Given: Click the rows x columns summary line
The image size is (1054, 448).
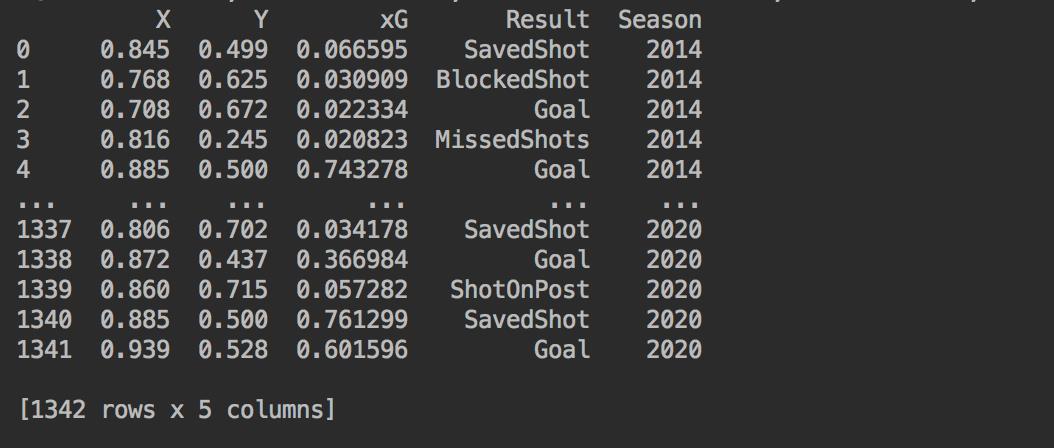Looking at the screenshot, I should [x=177, y=410].
